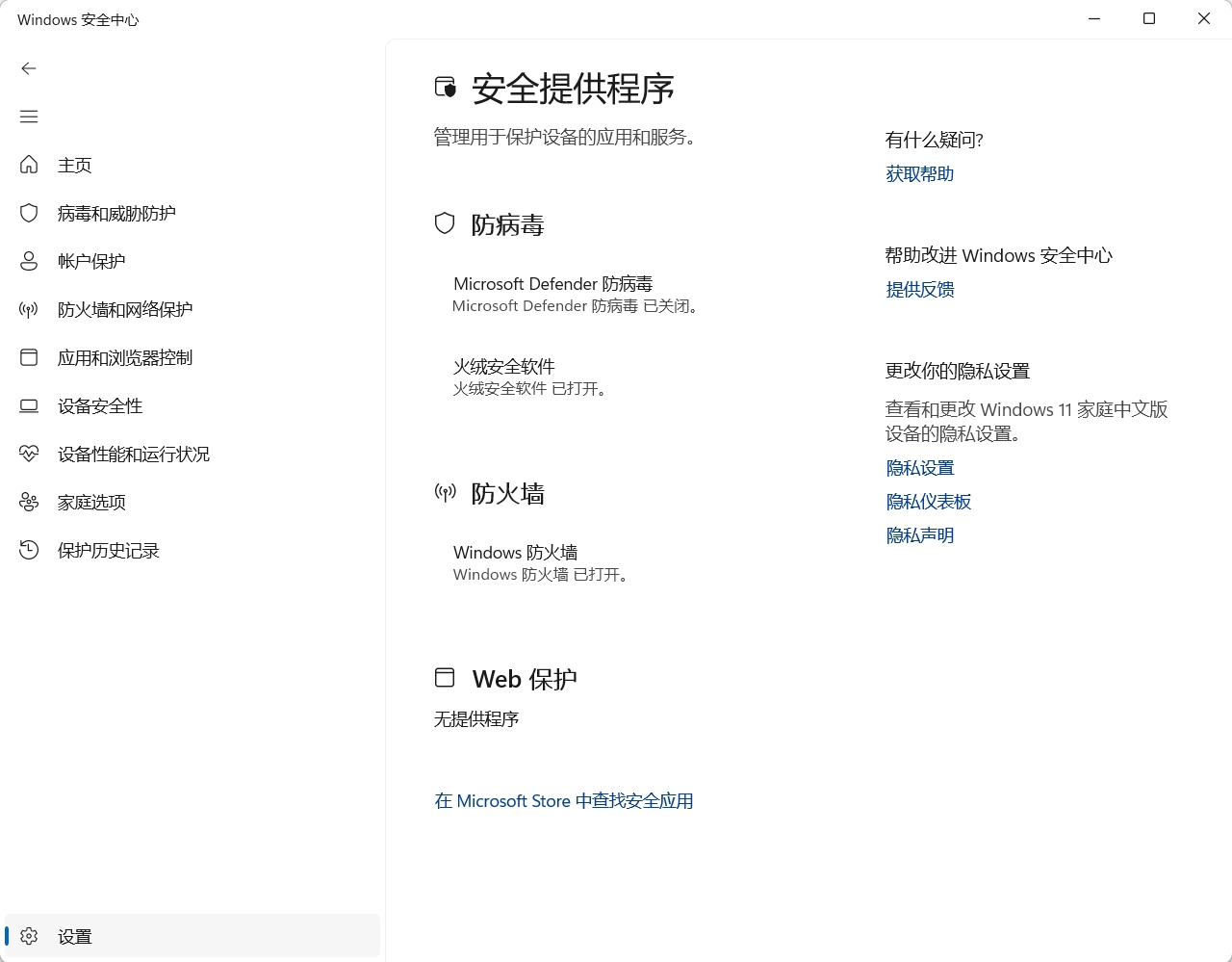Open the hamburger navigation menu

pyautogui.click(x=29, y=117)
